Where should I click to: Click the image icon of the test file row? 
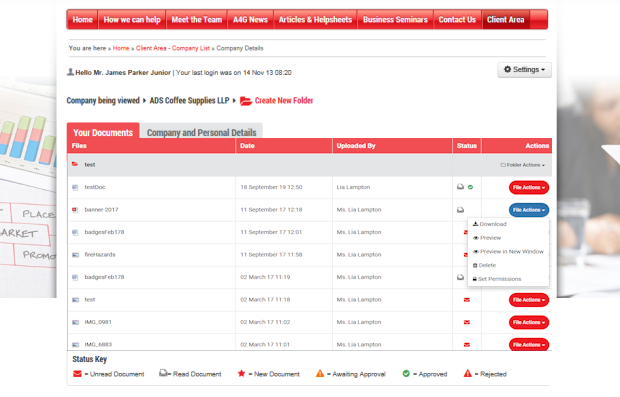point(75,300)
